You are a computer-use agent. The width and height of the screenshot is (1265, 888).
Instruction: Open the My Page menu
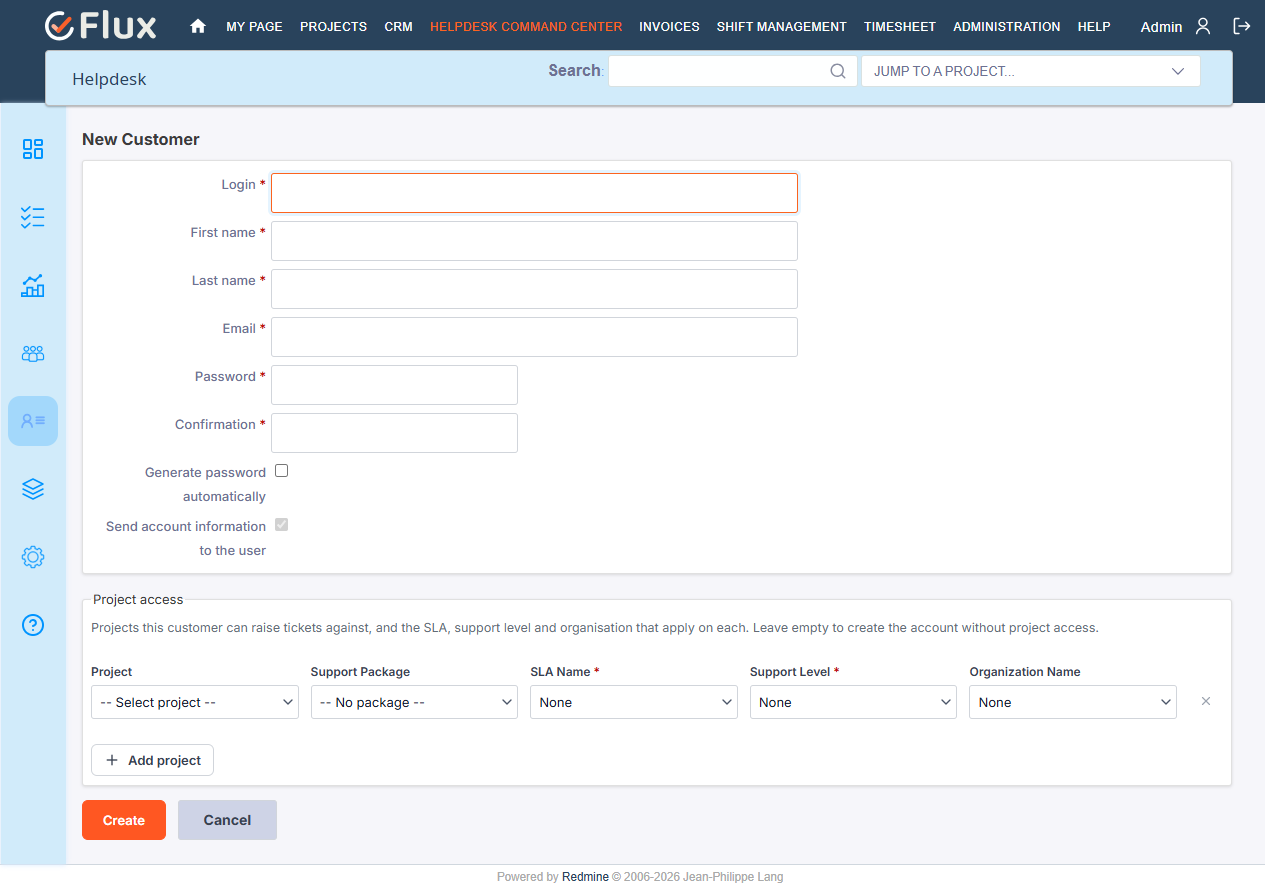coord(254,27)
